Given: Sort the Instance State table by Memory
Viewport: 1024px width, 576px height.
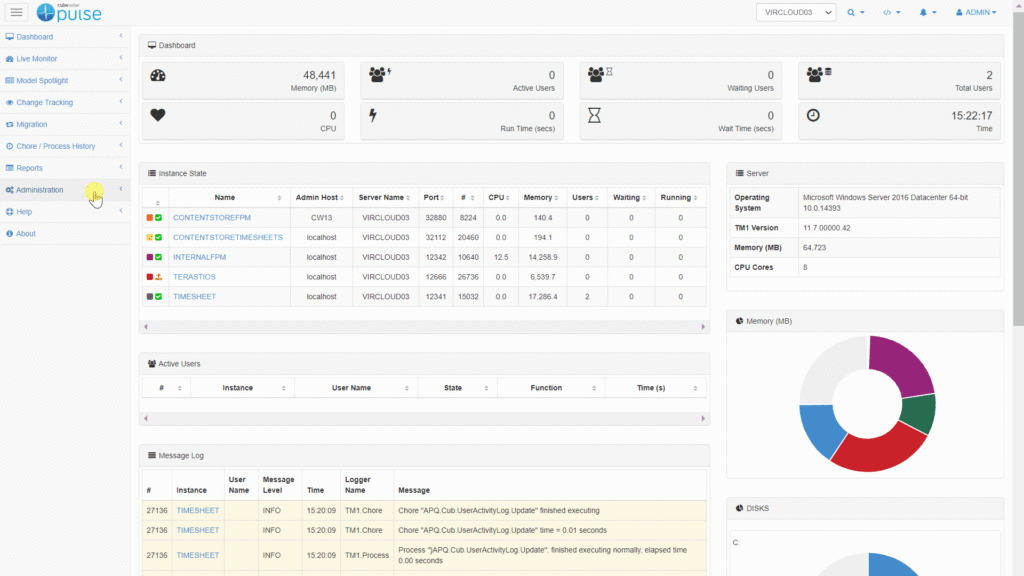Looking at the screenshot, I should [540, 197].
